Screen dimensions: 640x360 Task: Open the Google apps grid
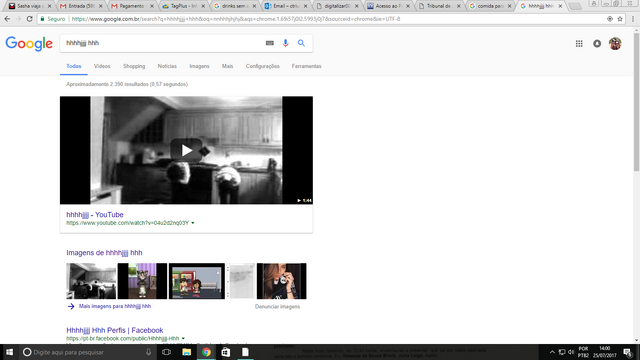[x=579, y=44]
